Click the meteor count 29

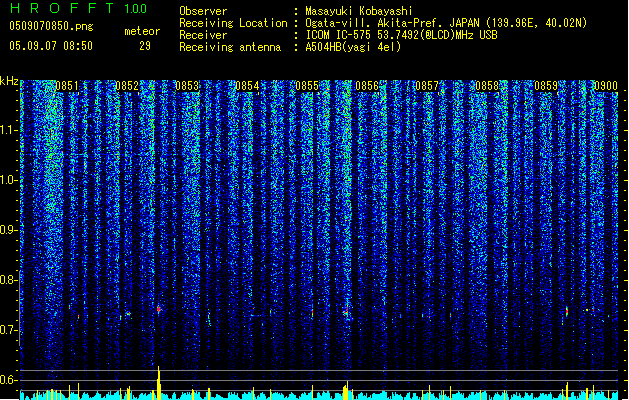tap(145, 46)
